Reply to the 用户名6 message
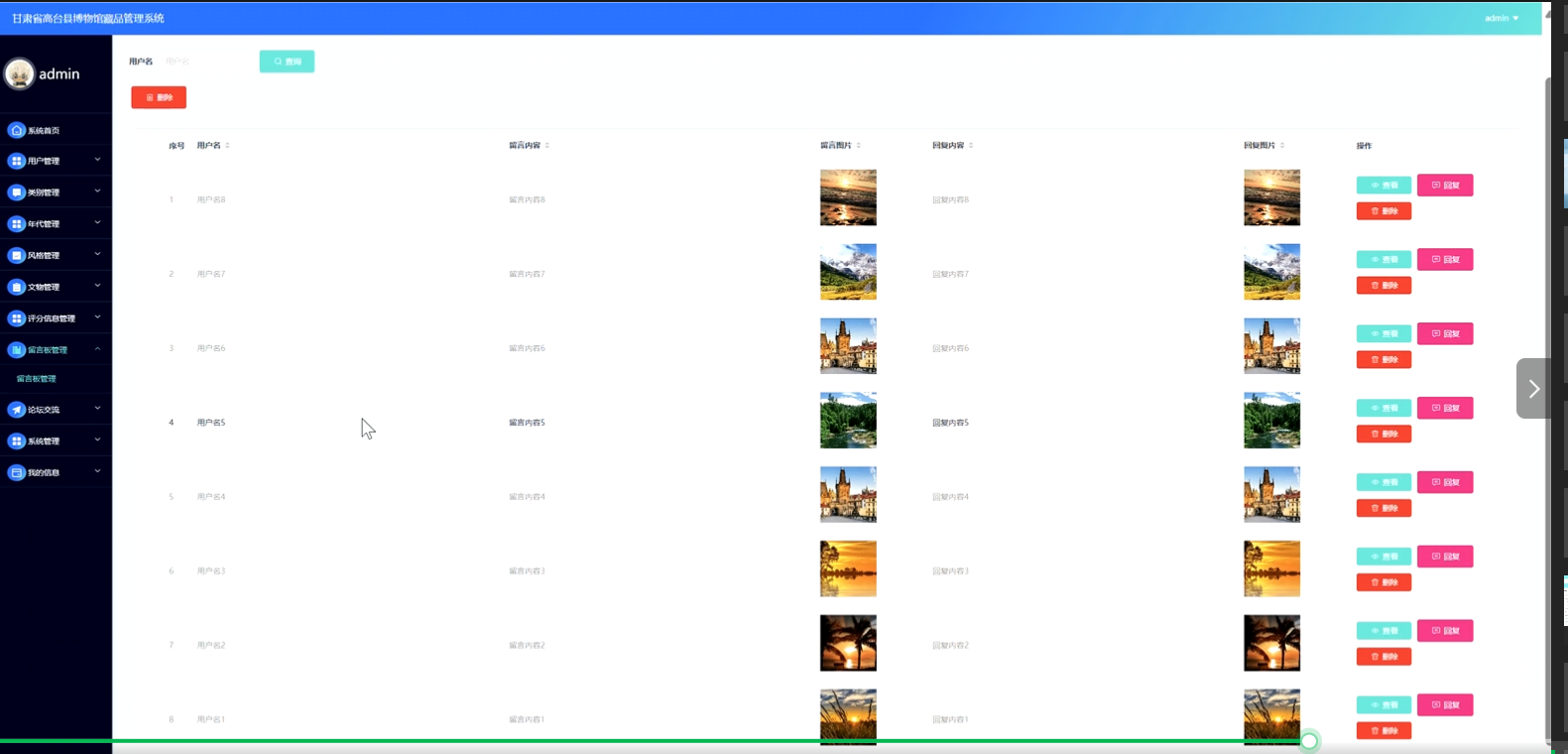The height and width of the screenshot is (754, 1568). [1445, 334]
